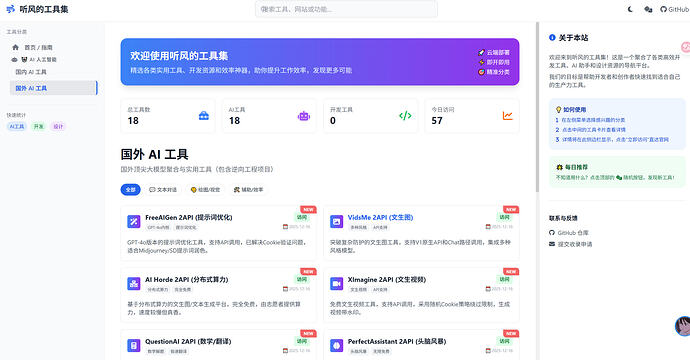Open the FreeAIGen 2API (提示词优化) title
The width and height of the screenshot is (690, 360).
coord(189,217)
